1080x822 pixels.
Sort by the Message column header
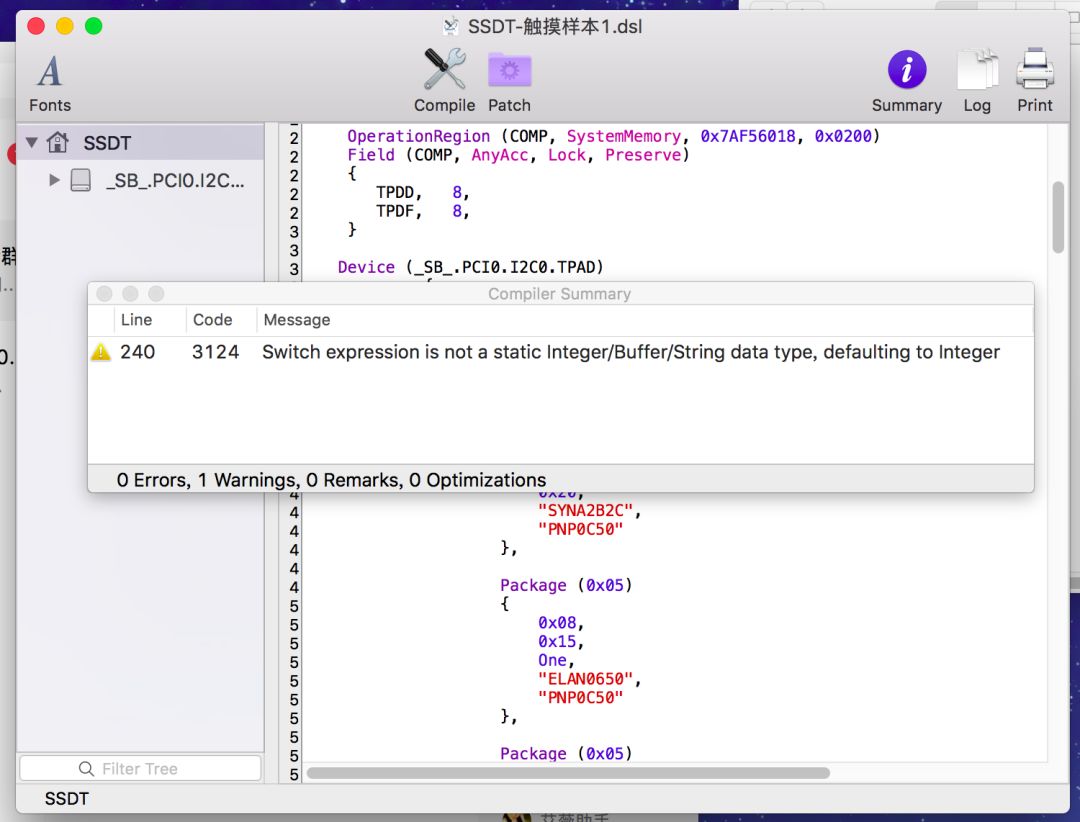point(296,320)
